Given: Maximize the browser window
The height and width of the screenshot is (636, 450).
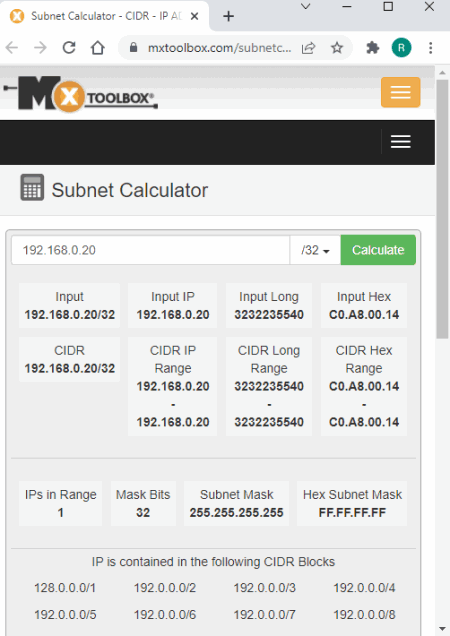Looking at the screenshot, I should point(388,6).
